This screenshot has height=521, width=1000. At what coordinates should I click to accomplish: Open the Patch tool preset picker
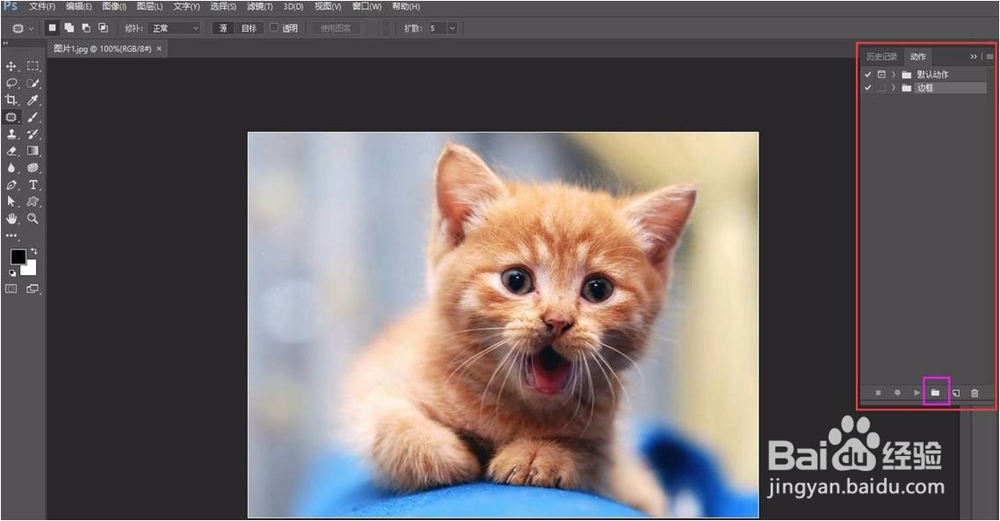coord(22,28)
